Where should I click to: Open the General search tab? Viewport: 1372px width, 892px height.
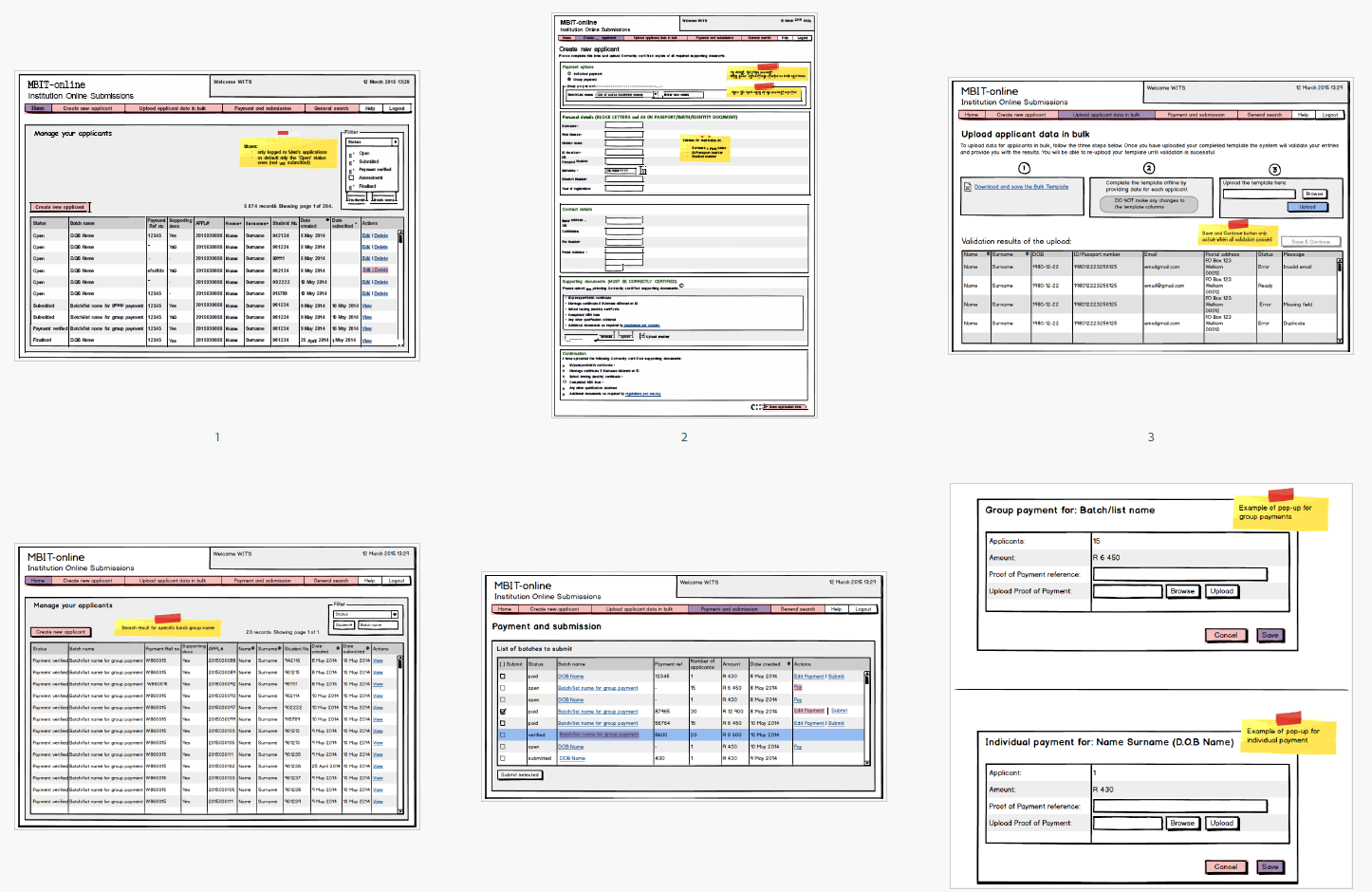331,107
